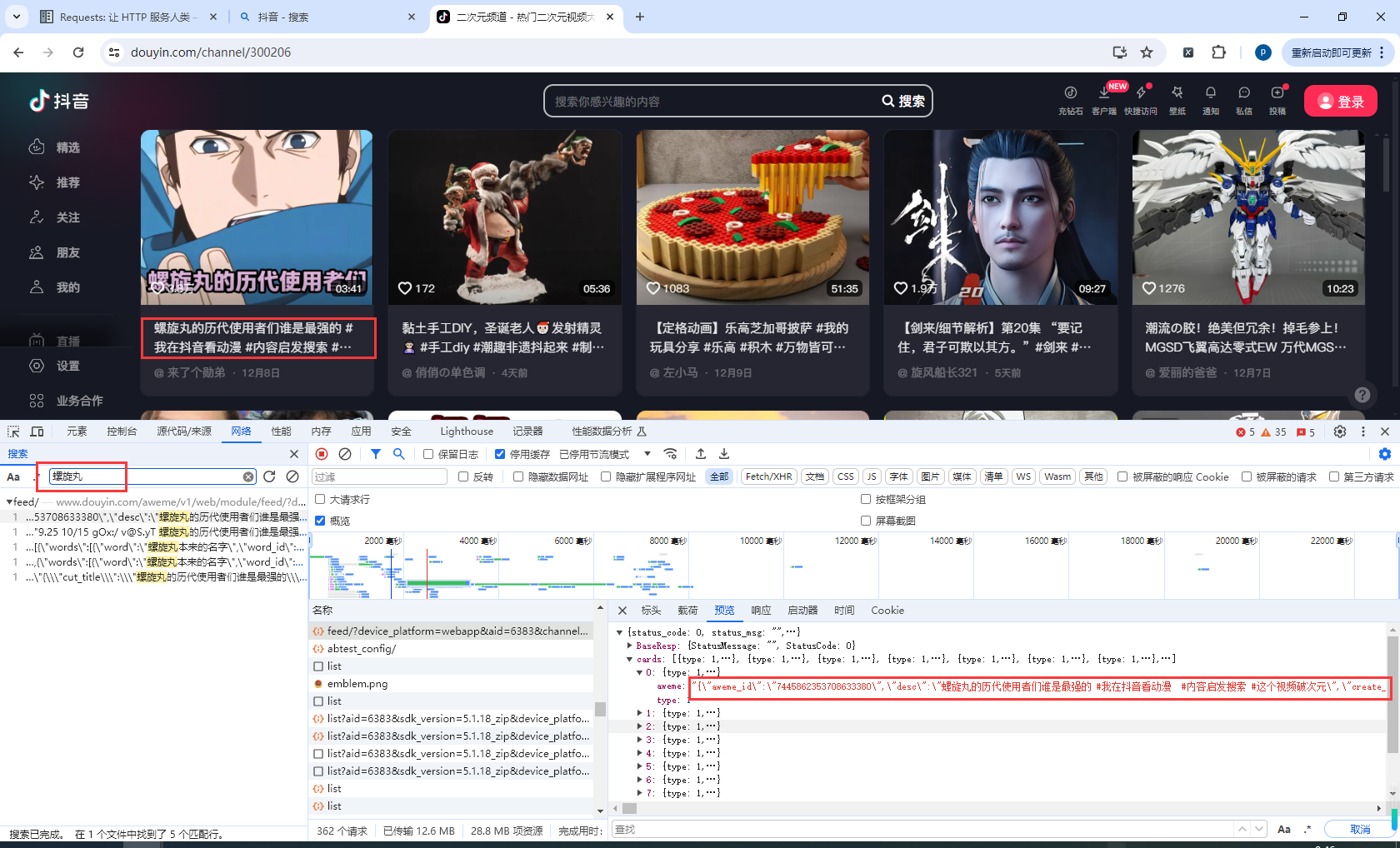Open 我的 profile section
Screen dimensions: 1400x848
(x=55, y=287)
